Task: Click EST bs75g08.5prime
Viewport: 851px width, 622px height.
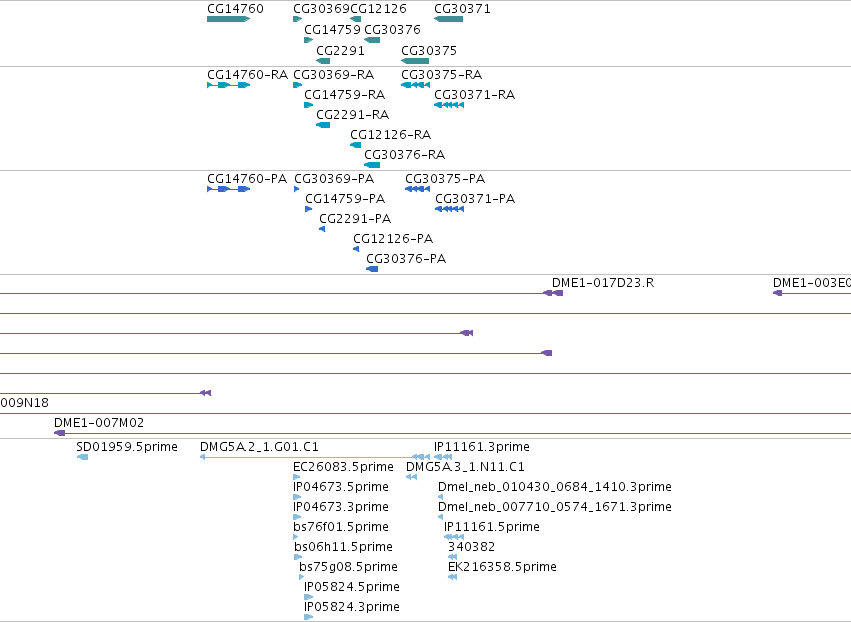Action: (348, 567)
